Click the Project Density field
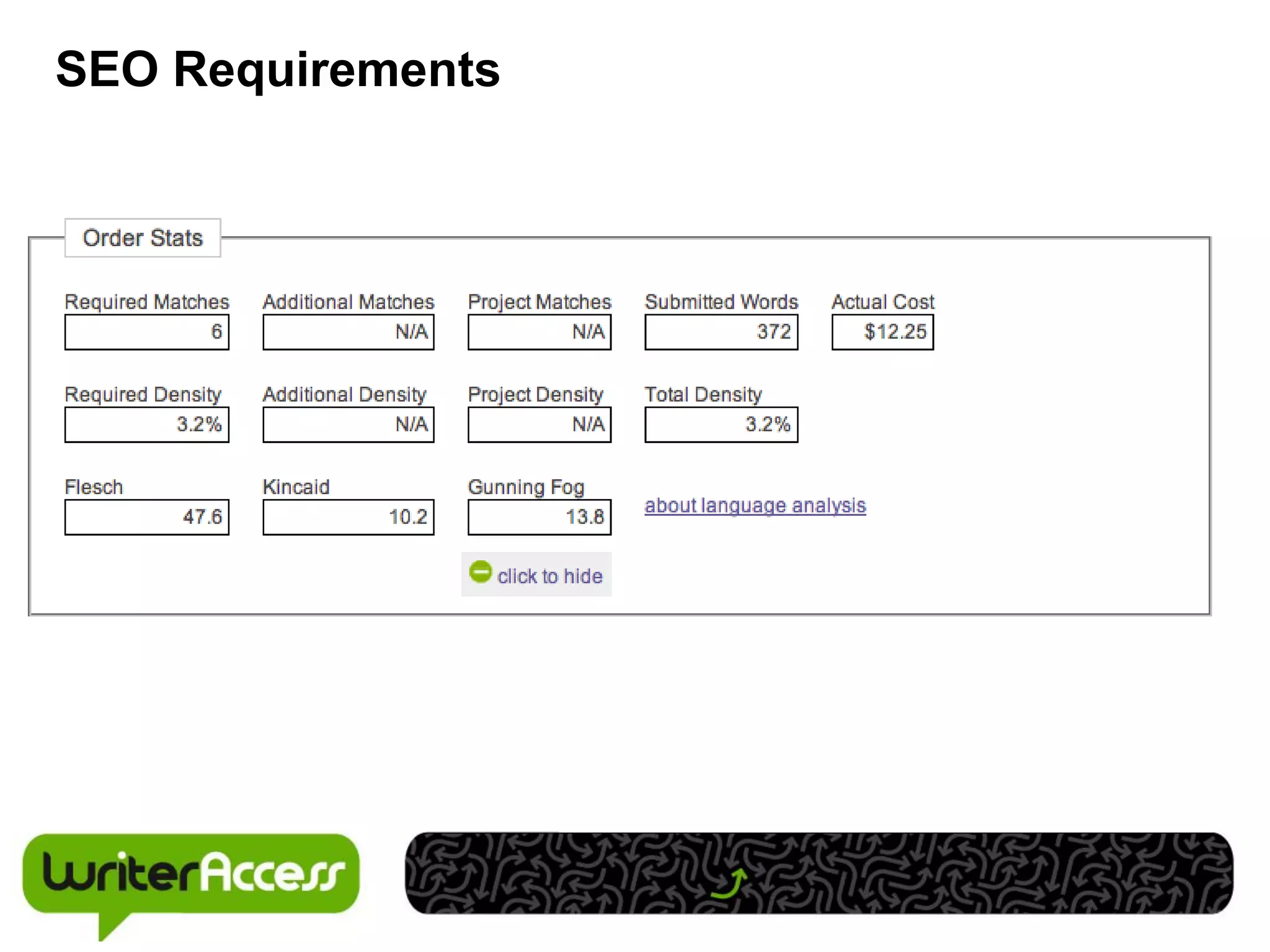 pyautogui.click(x=539, y=425)
